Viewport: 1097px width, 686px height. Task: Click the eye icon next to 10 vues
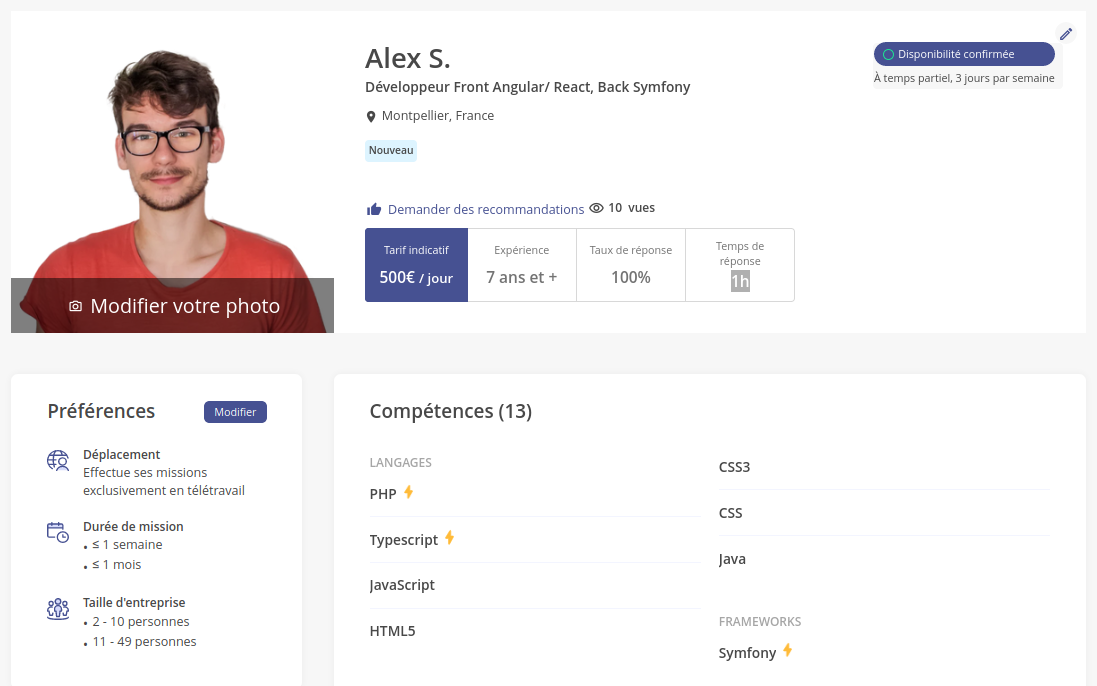click(598, 207)
